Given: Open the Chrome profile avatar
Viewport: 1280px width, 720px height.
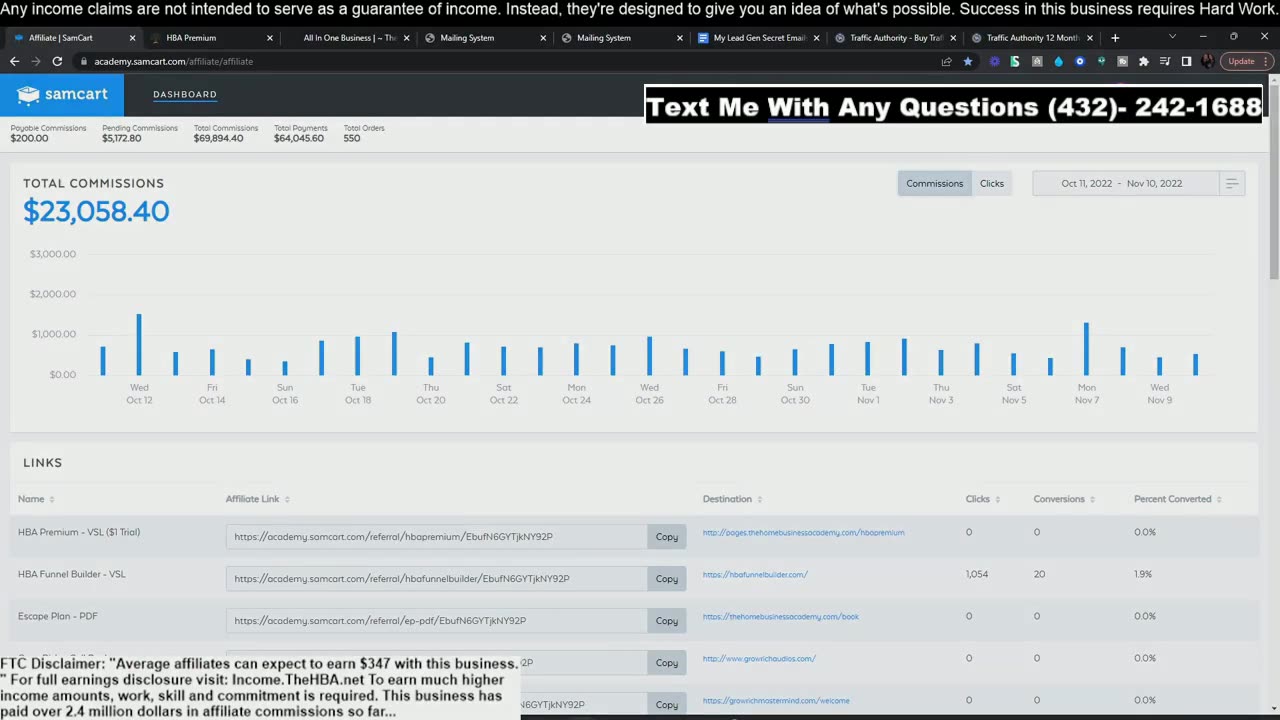Looking at the screenshot, I should [x=1208, y=61].
